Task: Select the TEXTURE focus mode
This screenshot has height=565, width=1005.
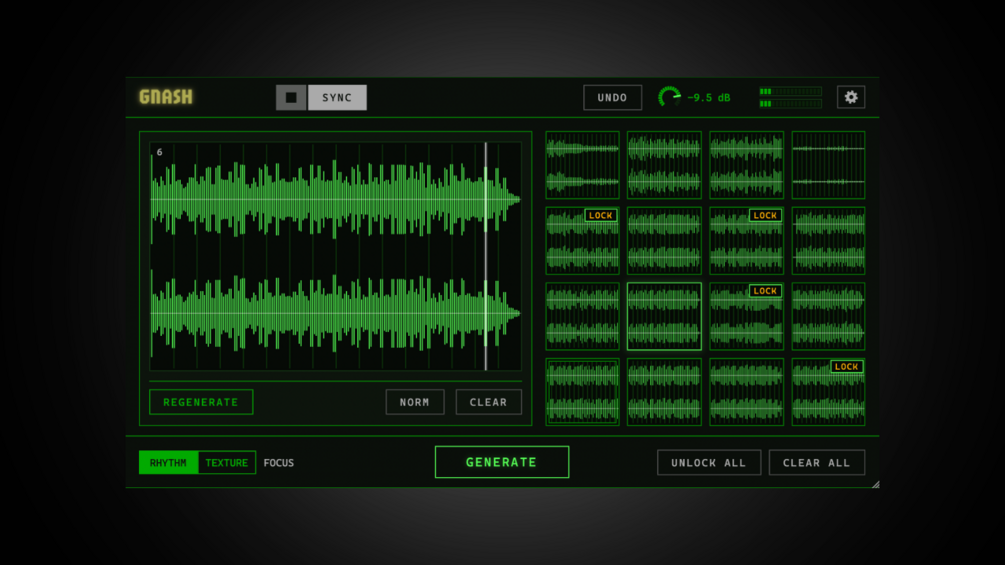Action: (226, 463)
